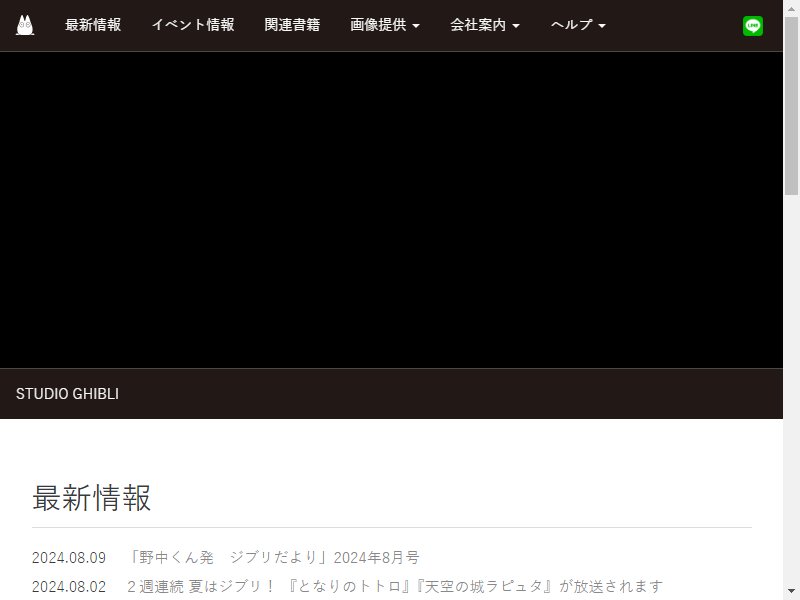Open the LINE icon link
This screenshot has height=600, width=800.
point(753,26)
